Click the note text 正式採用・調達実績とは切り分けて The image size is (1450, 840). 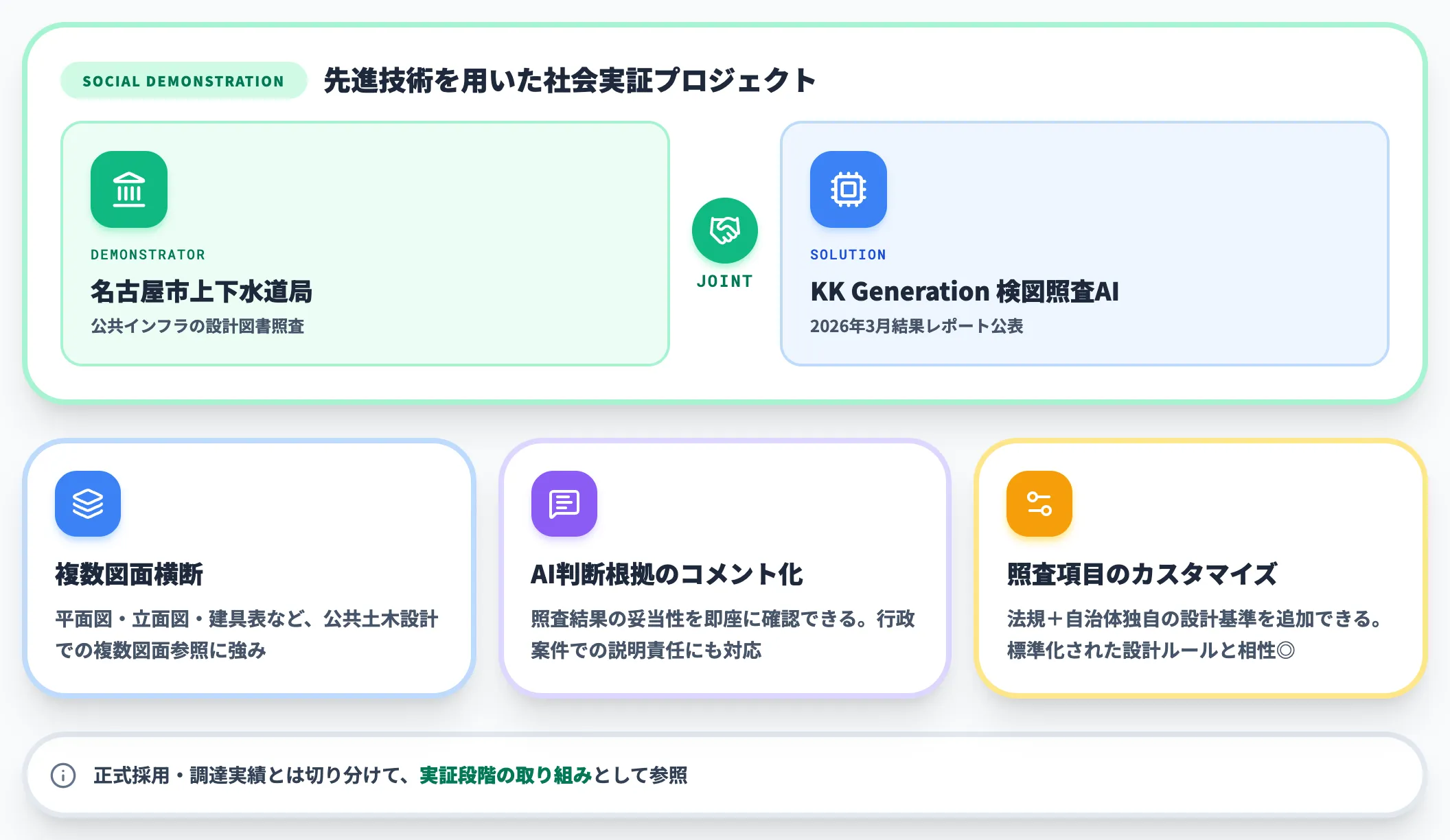(251, 775)
